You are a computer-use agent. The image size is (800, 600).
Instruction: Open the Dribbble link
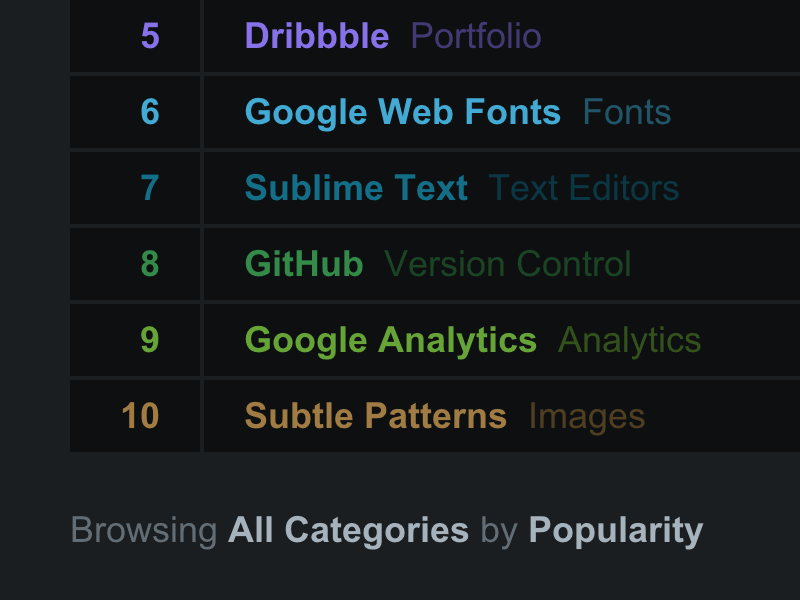(x=316, y=36)
